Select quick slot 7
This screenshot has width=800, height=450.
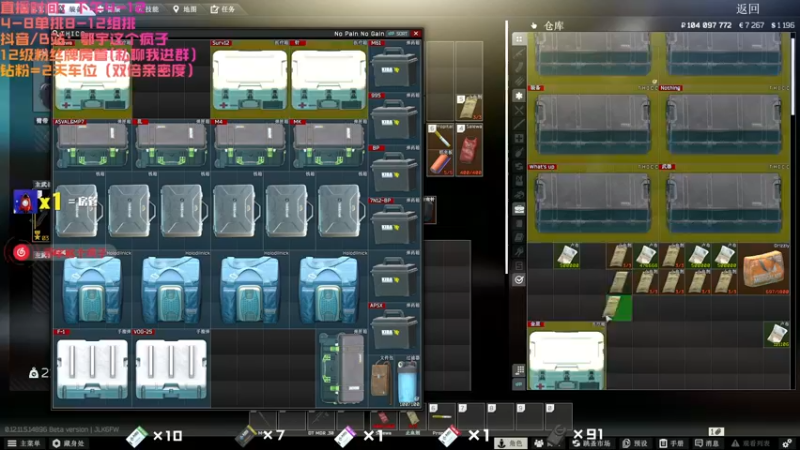pyautogui.click(x=470, y=415)
